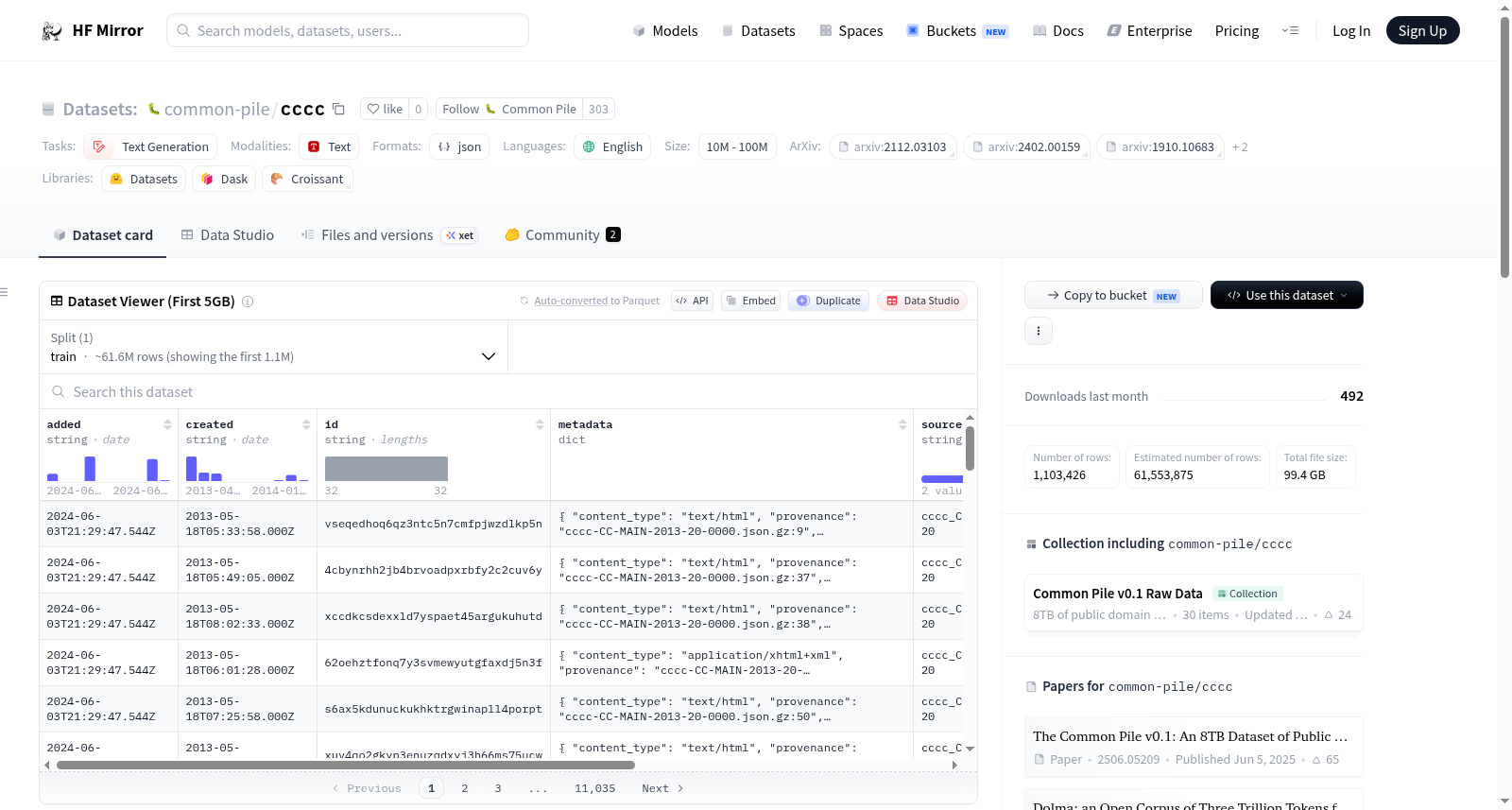This screenshot has width=1512, height=810.
Task: Click the table vertical scrollbar thumb
Action: 970,448
